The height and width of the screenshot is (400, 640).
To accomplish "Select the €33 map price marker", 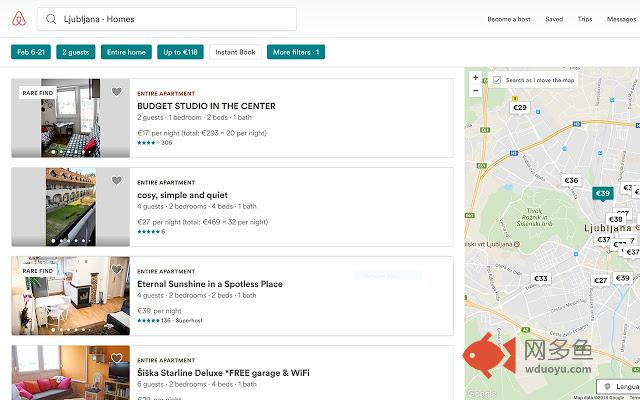I will click(x=541, y=278).
